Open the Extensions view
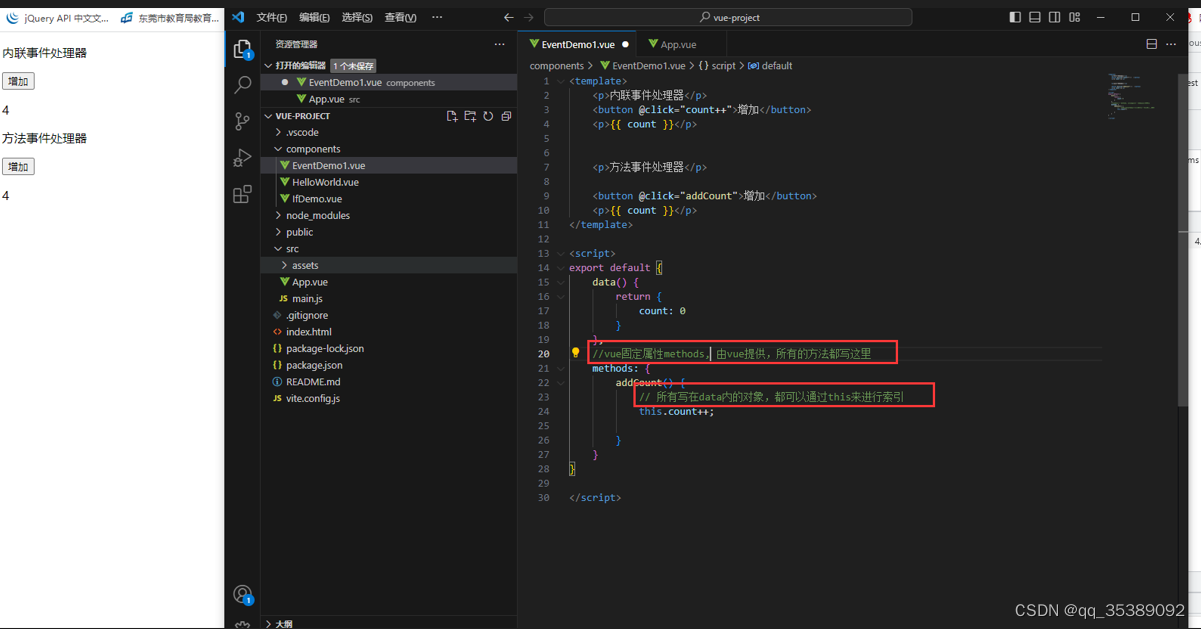This screenshot has width=1201, height=629. coord(242,194)
